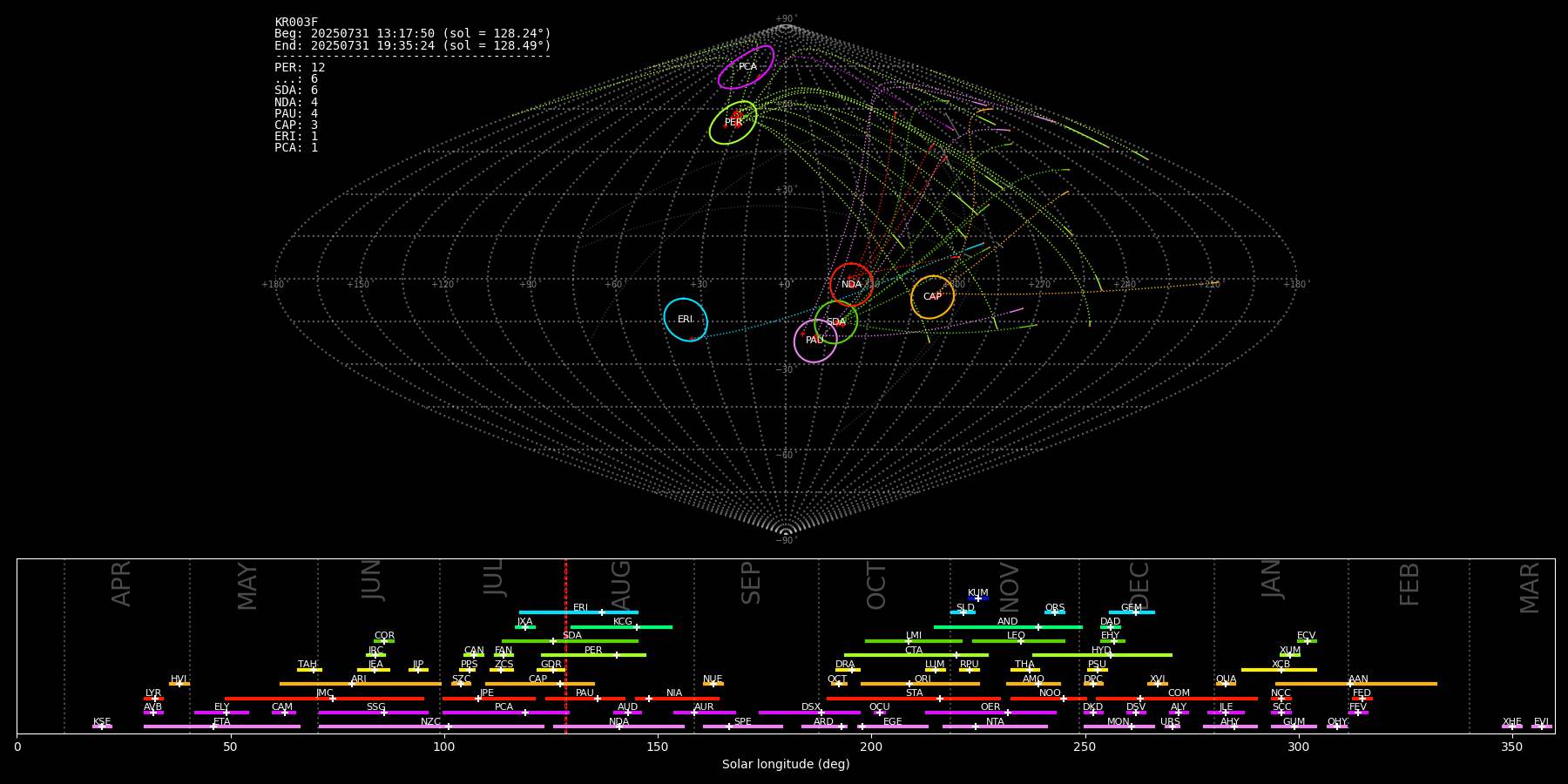This screenshot has height=784, width=1568.
Task: Click the ORI shower bar in timeline
Action: tap(920, 684)
